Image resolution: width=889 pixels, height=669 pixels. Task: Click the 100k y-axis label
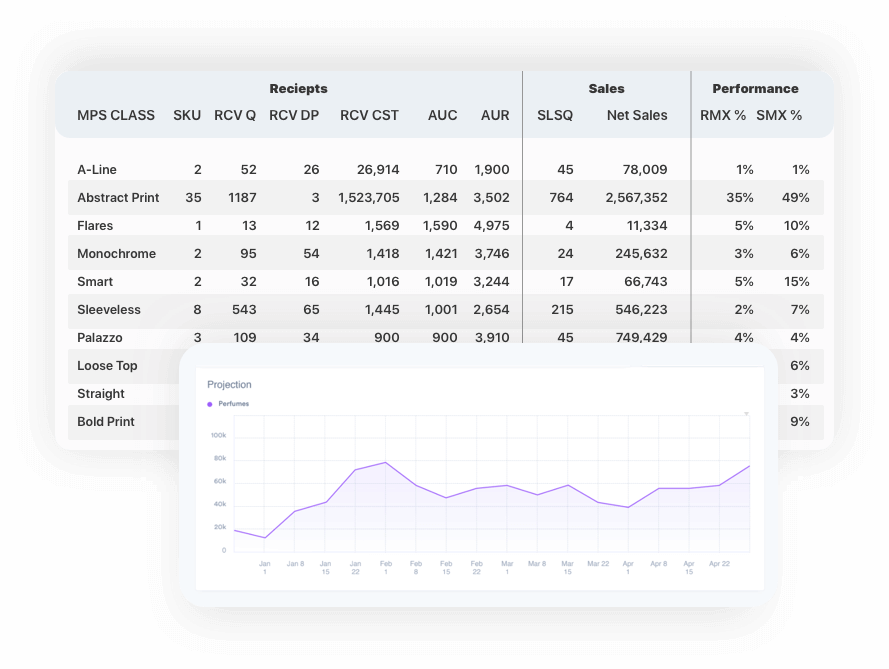(218, 435)
